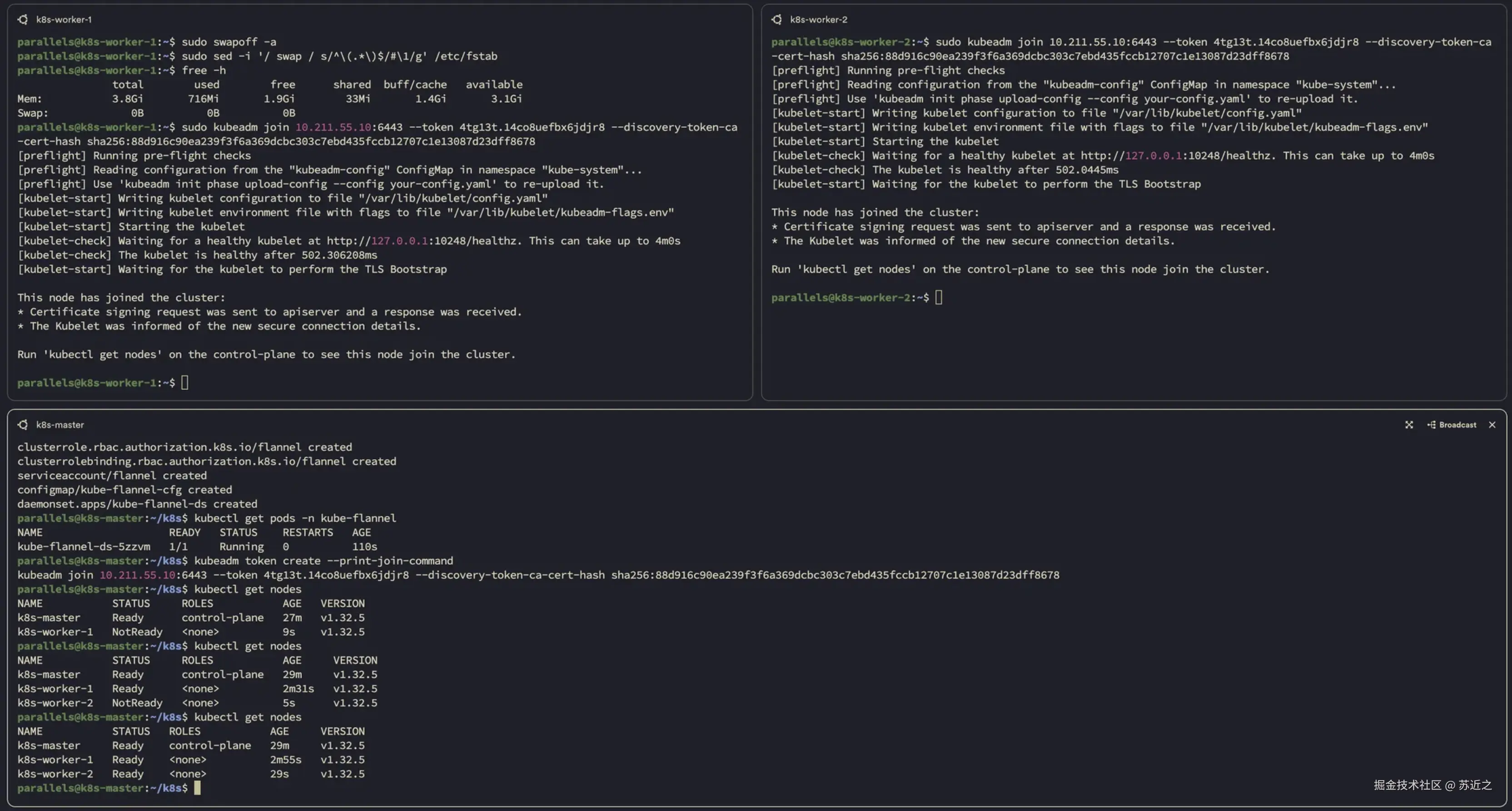
Task: Maximize the k8s-master pane with expand arrows
Action: [1409, 424]
